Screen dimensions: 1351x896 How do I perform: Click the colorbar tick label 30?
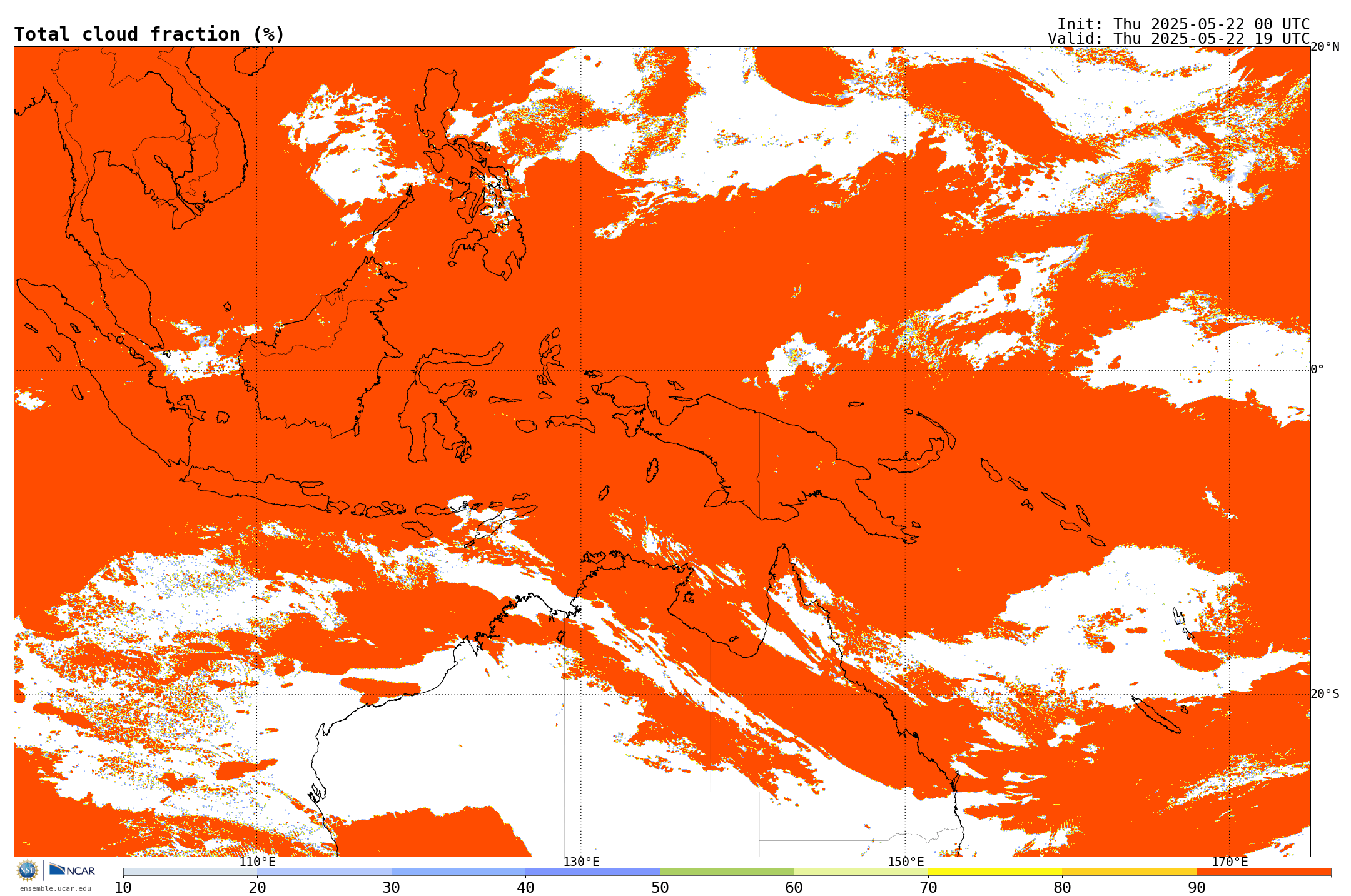click(392, 888)
